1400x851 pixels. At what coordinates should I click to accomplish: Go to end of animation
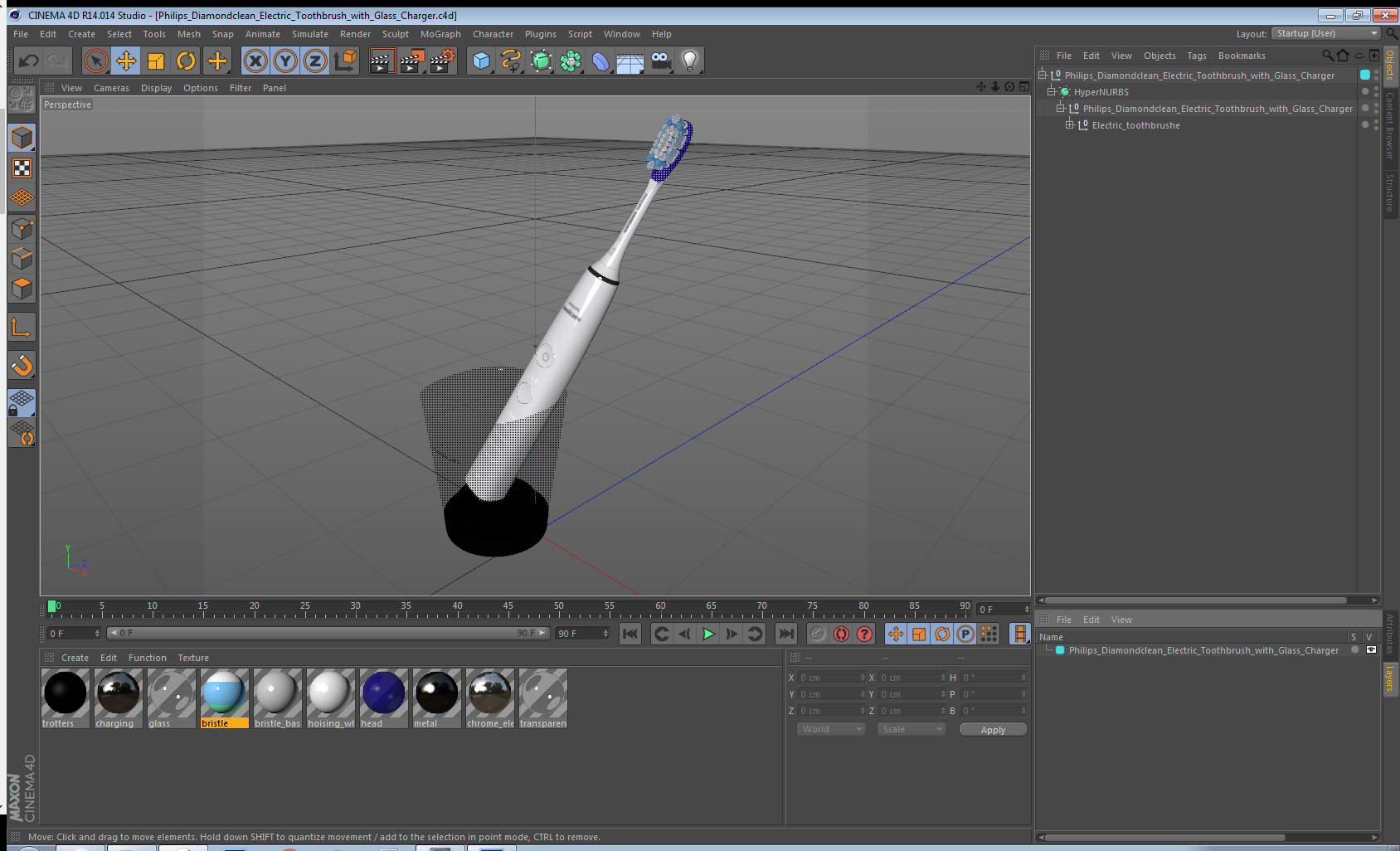pyautogui.click(x=785, y=634)
